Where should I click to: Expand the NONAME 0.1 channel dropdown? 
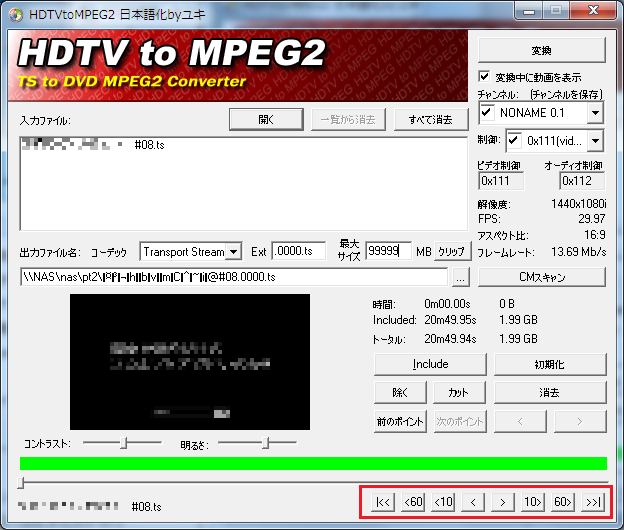[596, 113]
